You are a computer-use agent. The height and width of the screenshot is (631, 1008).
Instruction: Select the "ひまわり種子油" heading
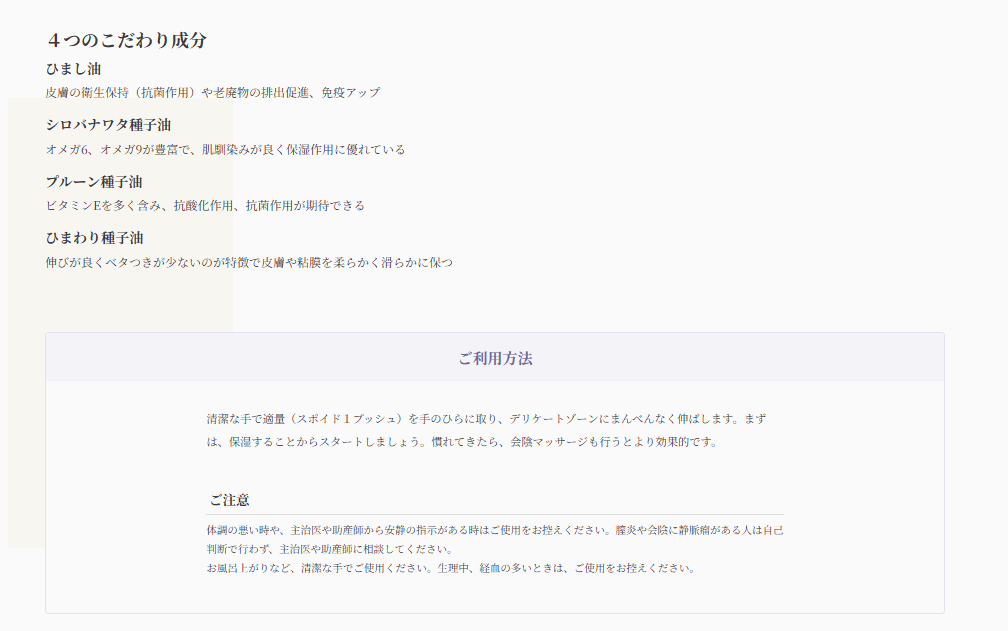click(94, 238)
